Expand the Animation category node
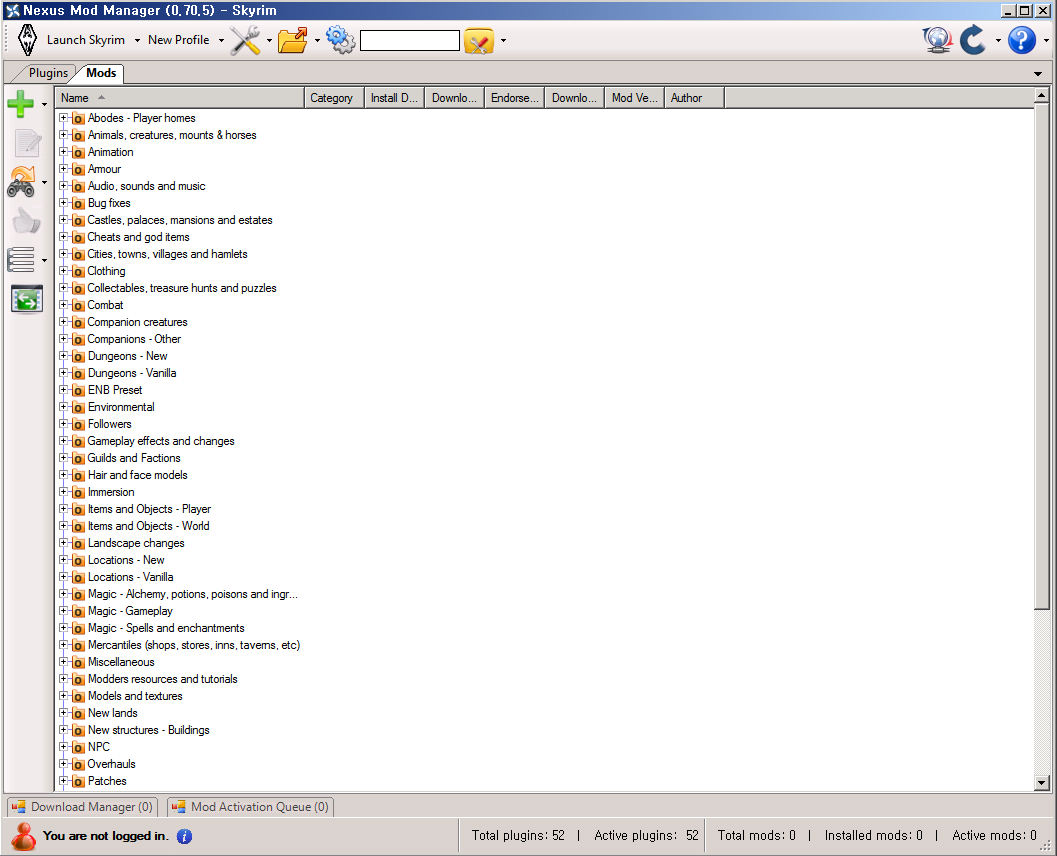The width and height of the screenshot is (1057, 856). (63, 152)
